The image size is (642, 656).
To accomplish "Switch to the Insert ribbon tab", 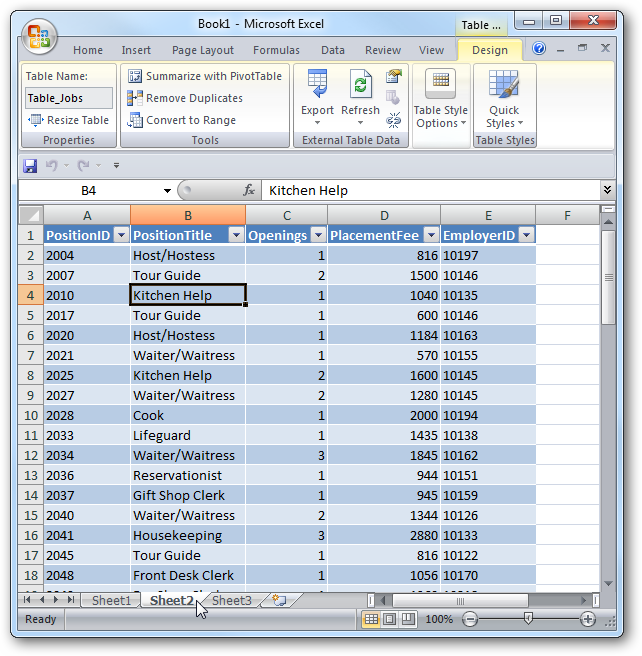I will pos(136,50).
